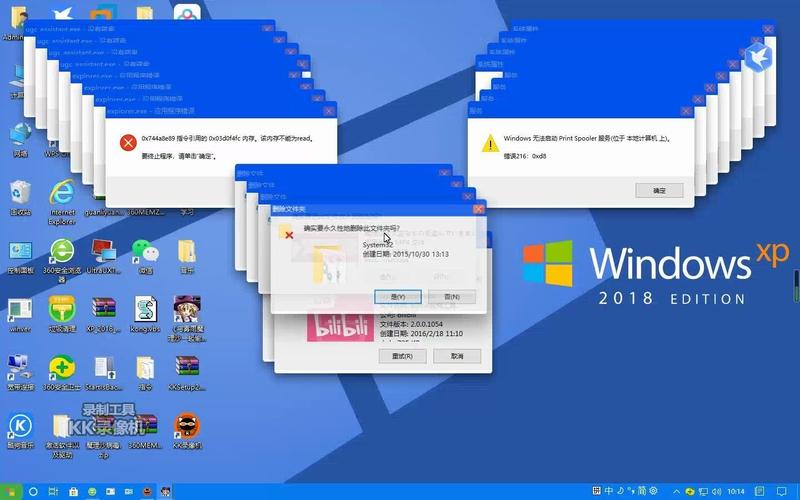The image size is (800, 500).
Task: Open the KK录像机 desktop shortcut
Action: pos(187,432)
